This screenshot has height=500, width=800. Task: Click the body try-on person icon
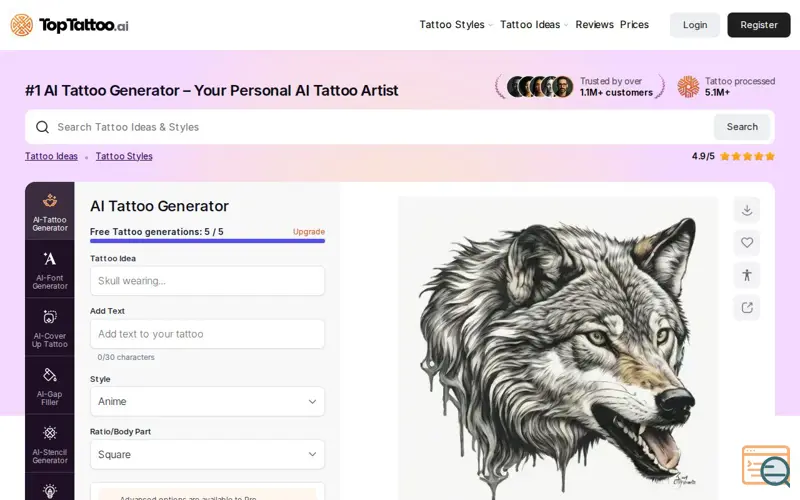pos(747,275)
